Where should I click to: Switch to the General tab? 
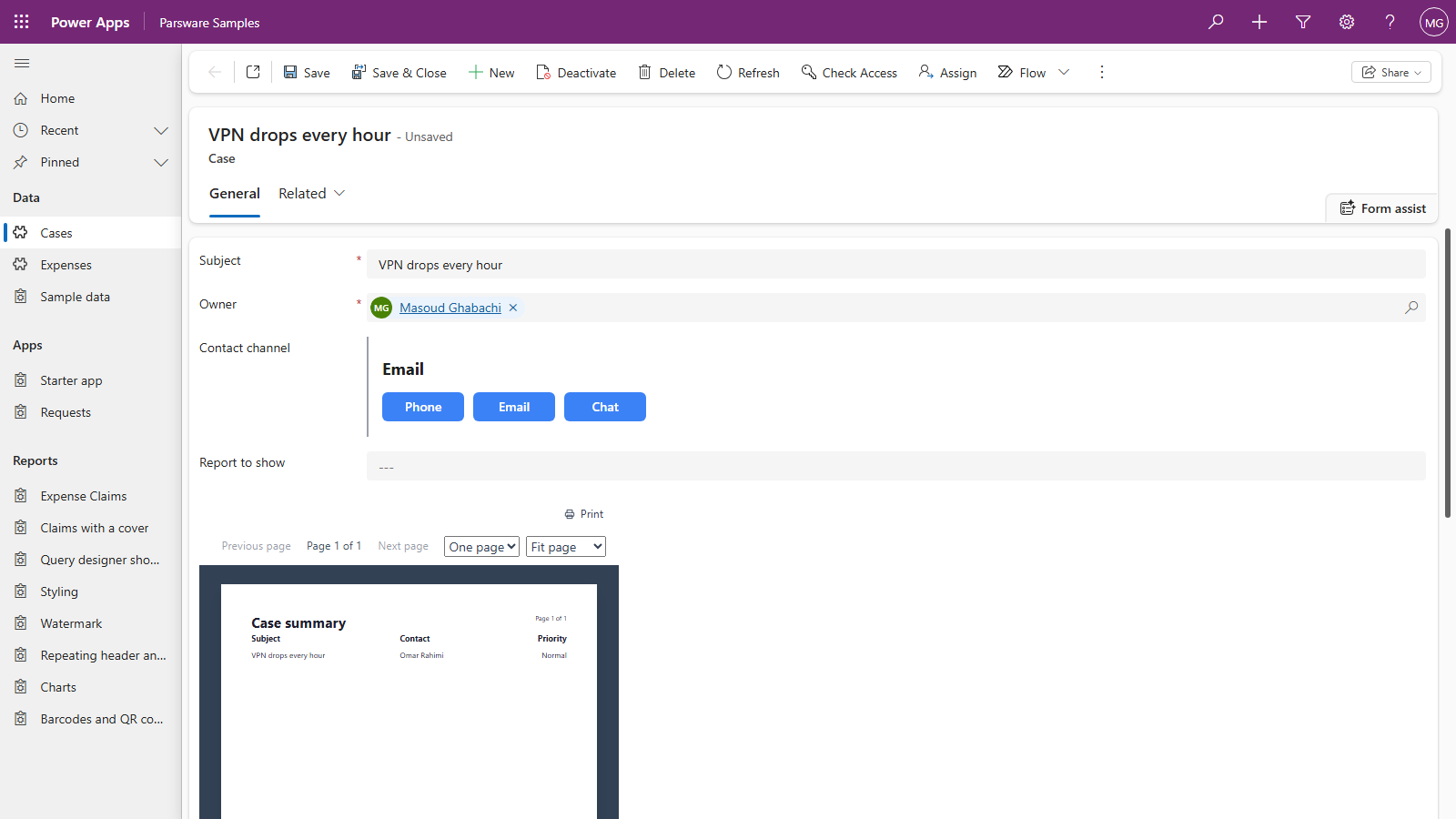(235, 193)
